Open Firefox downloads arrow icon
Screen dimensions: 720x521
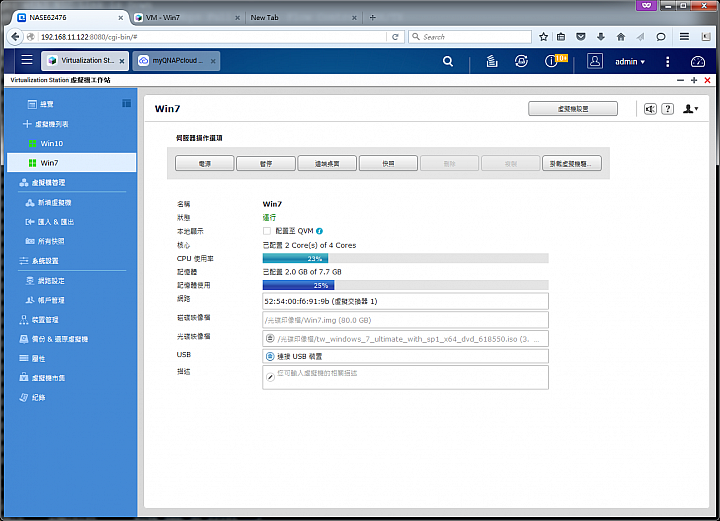click(601, 37)
